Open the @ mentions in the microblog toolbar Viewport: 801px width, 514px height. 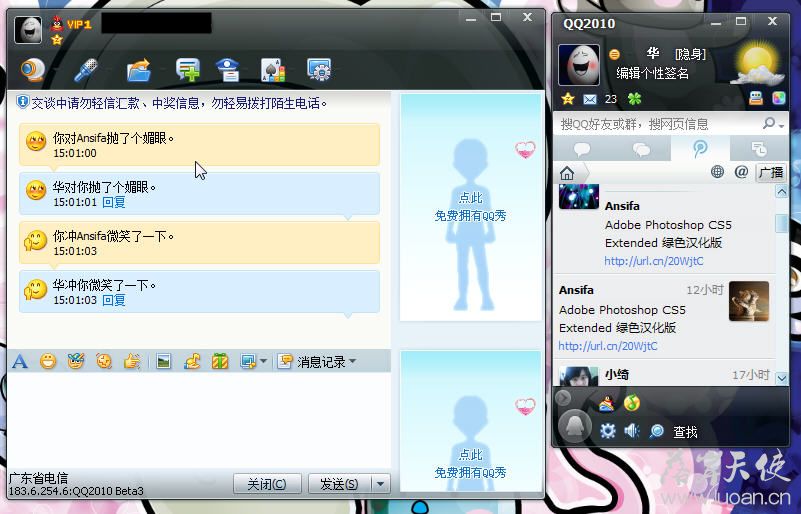(x=741, y=172)
